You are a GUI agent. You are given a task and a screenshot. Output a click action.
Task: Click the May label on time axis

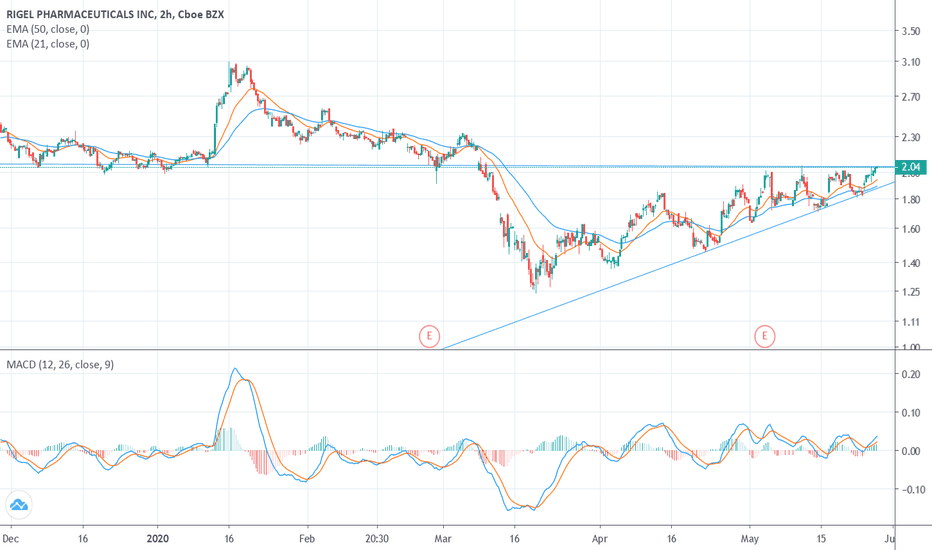coord(750,539)
